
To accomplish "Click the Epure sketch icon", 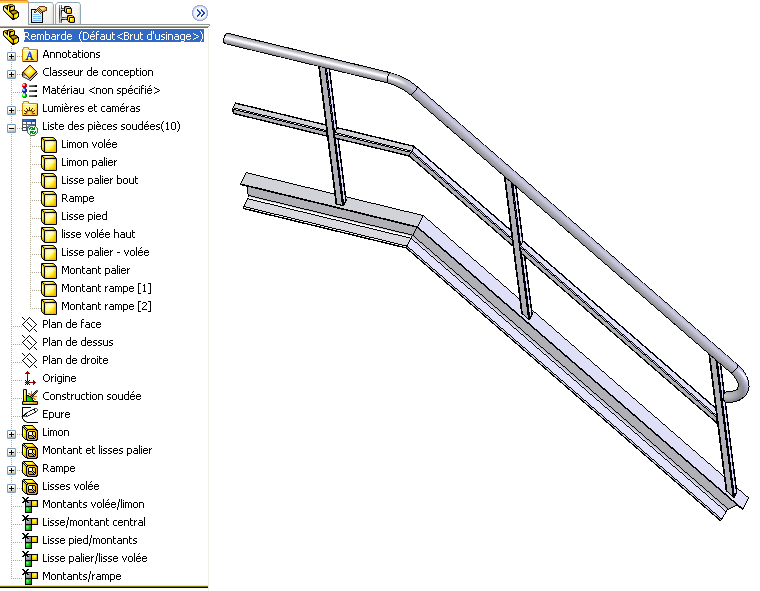I will 30,415.
